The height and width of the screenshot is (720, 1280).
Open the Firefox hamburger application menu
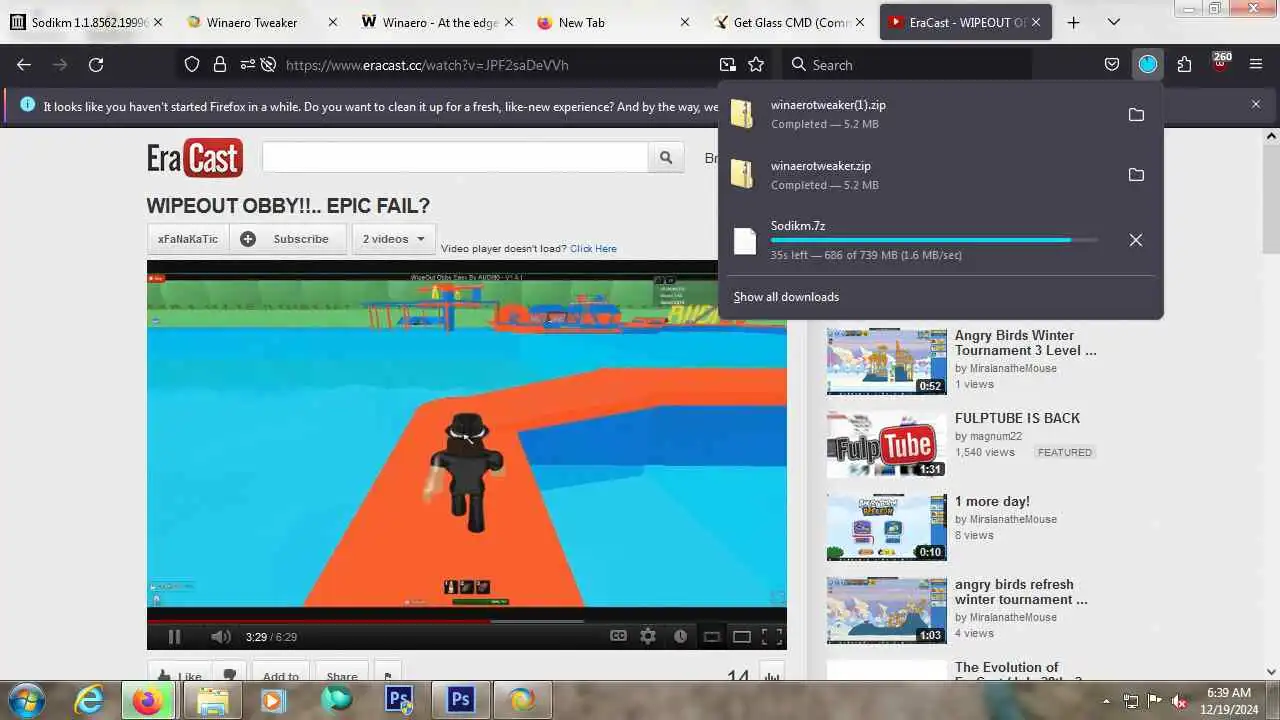(1256, 64)
